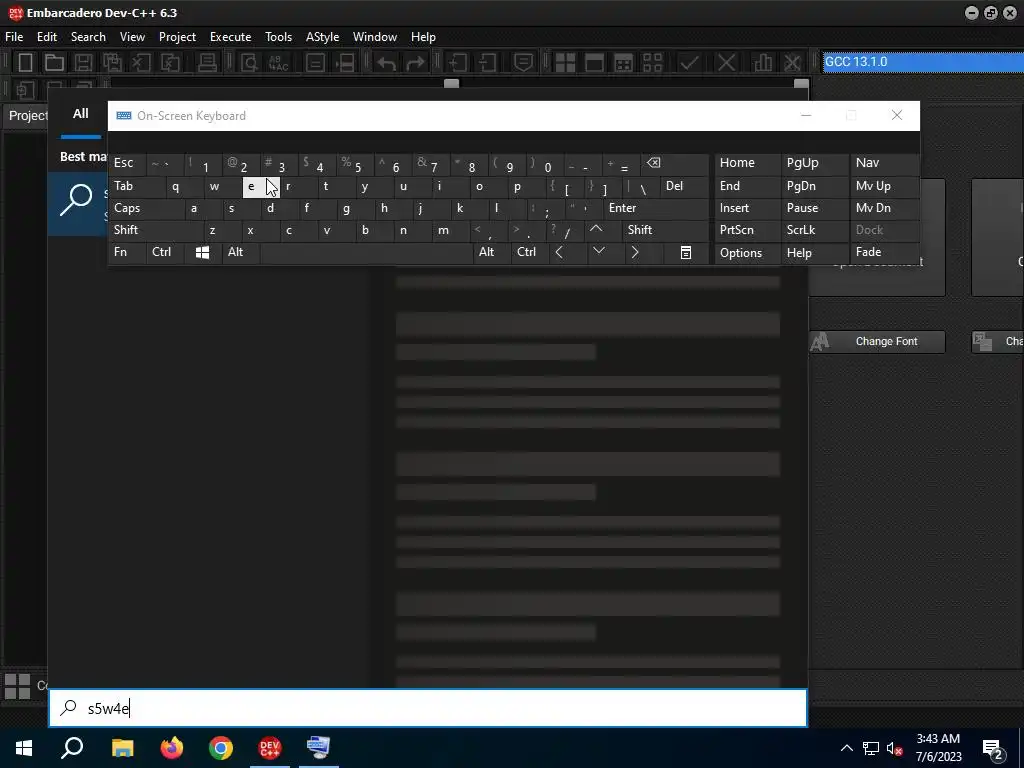Click the Home key on keyboard
1024x768 pixels.
[747, 163]
